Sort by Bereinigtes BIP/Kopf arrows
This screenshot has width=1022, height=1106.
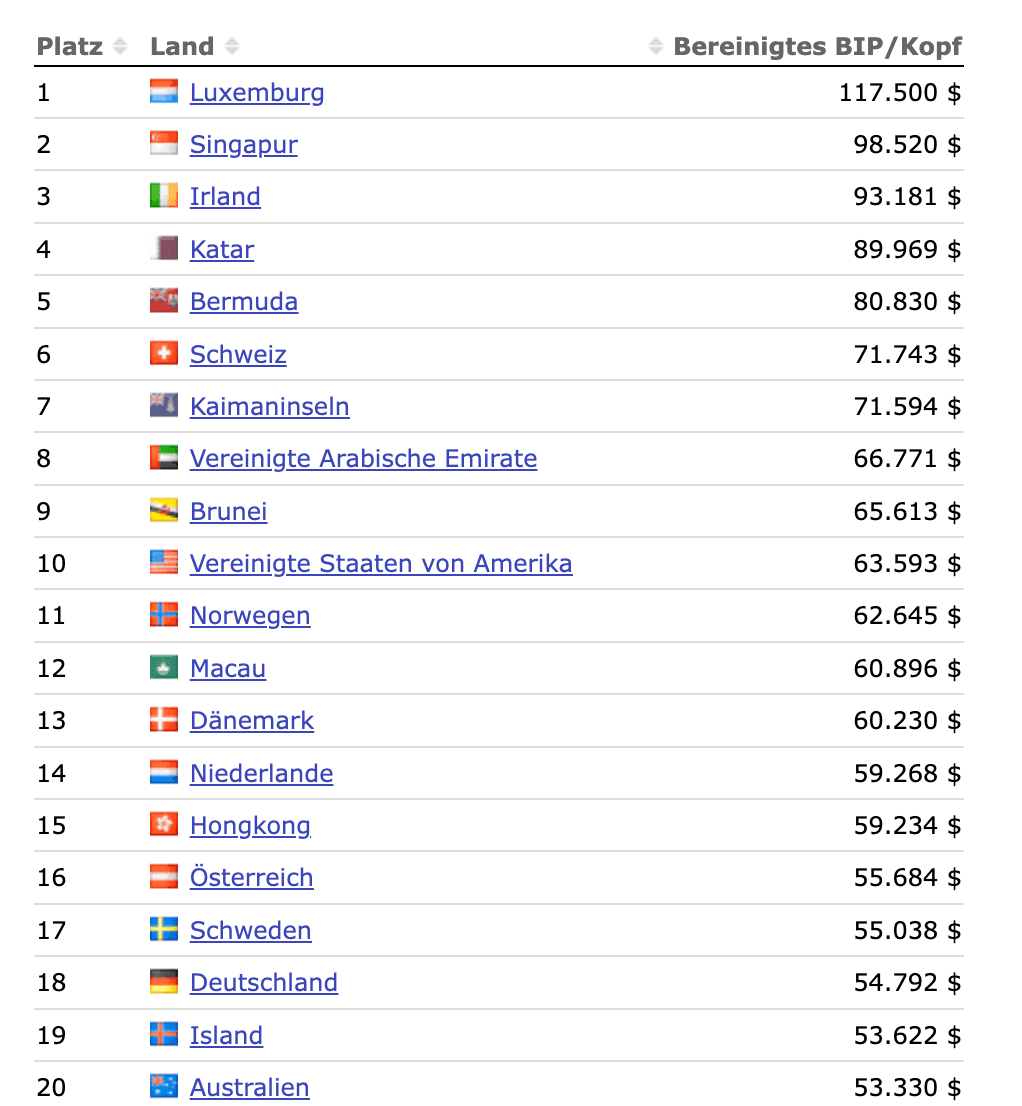tap(656, 46)
